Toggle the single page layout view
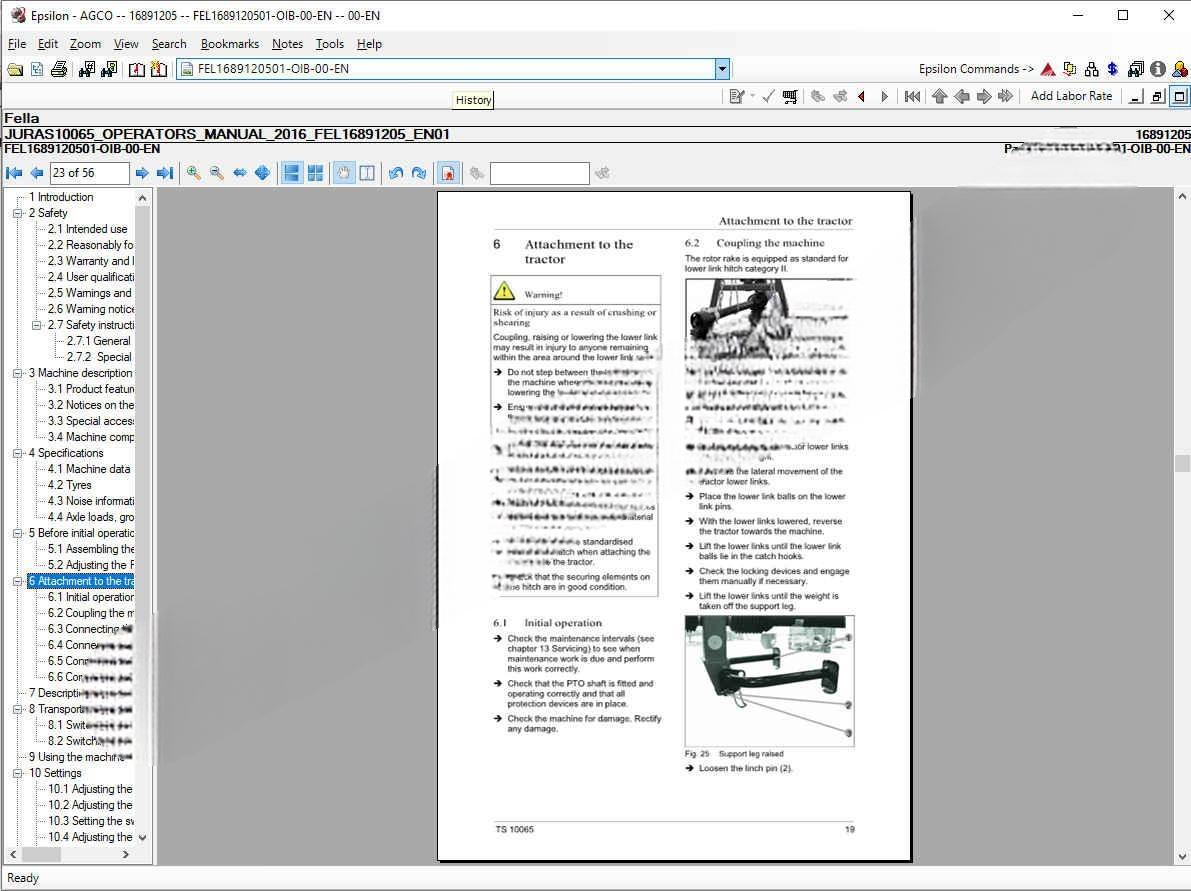 (x=292, y=173)
